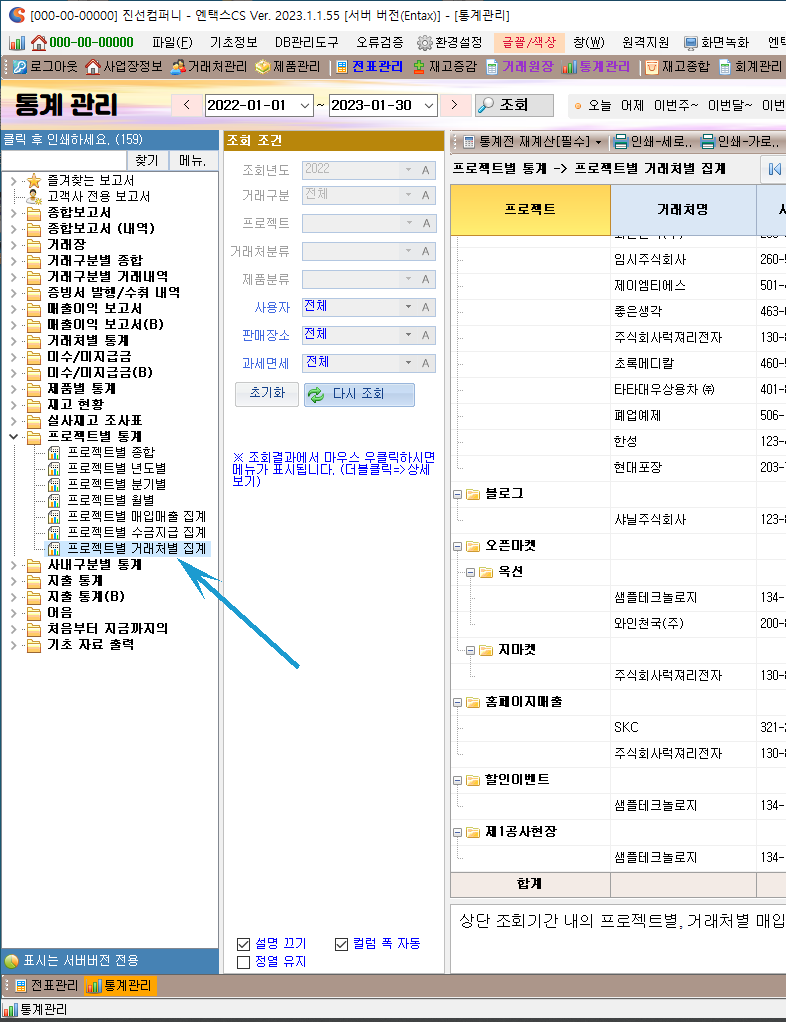Click the 프로젝트별 월별 report icon
Screen dimensions: 786x1022
coord(54,501)
